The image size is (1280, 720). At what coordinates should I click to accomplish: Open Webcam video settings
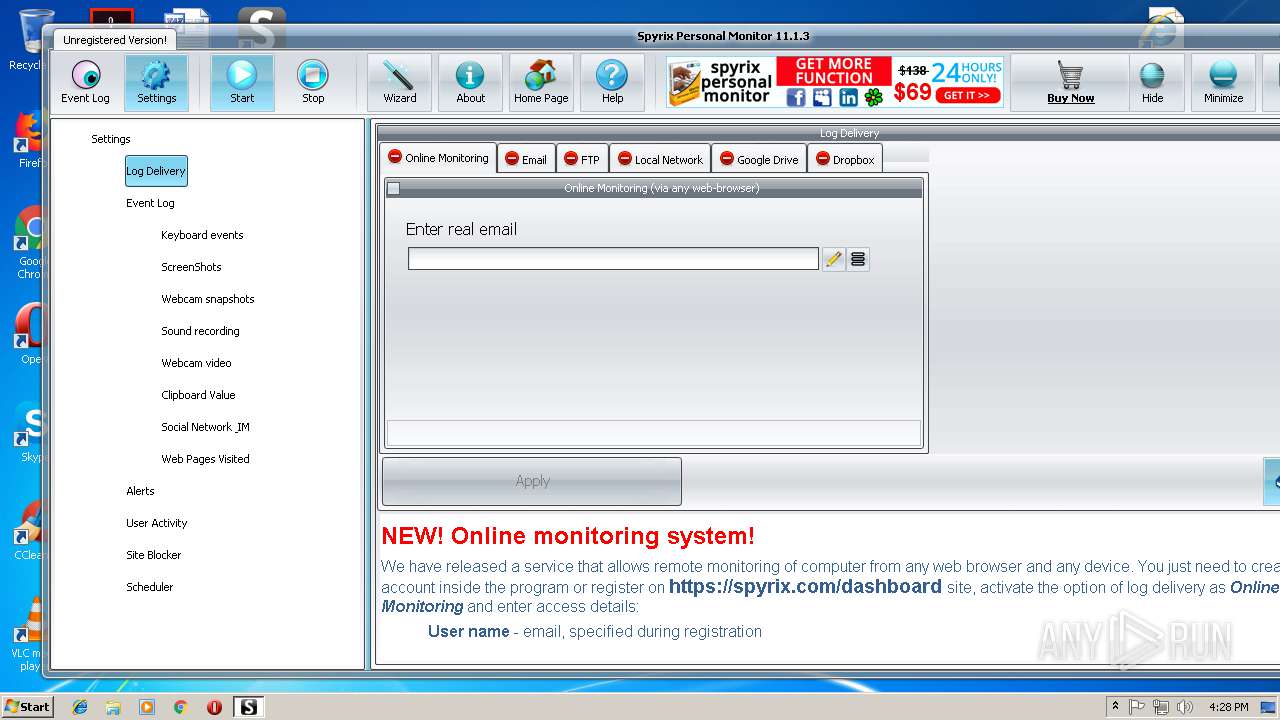[196, 363]
